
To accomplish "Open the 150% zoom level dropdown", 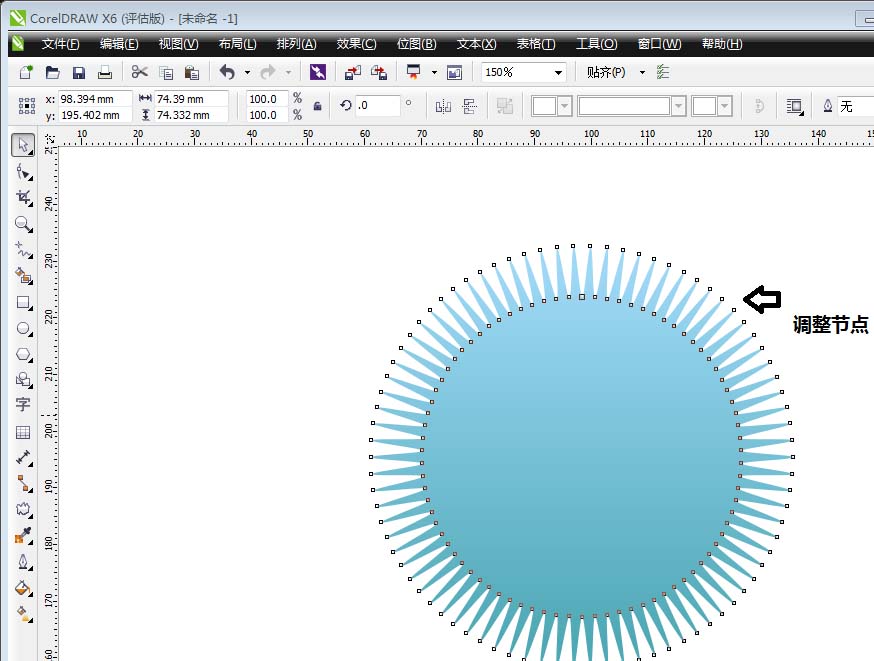I will click(557, 72).
